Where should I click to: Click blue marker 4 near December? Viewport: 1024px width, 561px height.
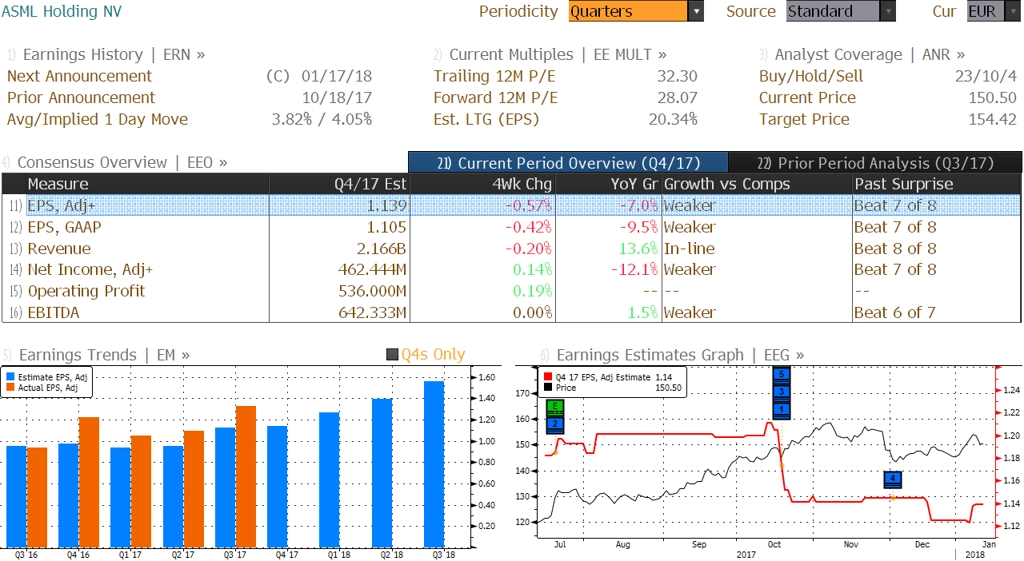893,480
